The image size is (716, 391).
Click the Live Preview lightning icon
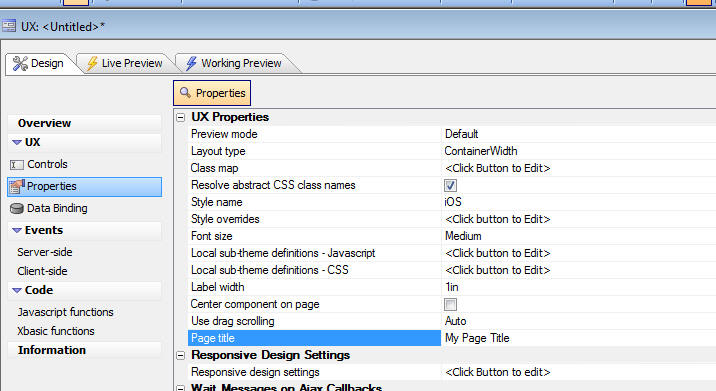(x=92, y=63)
